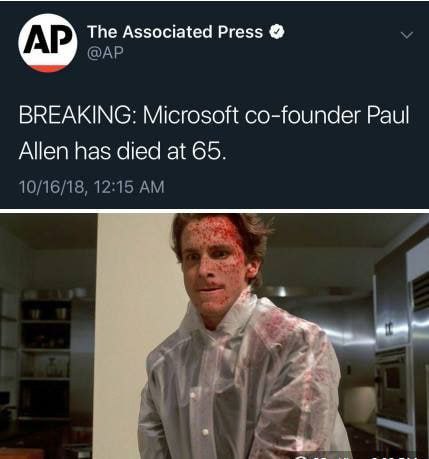Open the AP profile avatar logo
Viewport: 429px width, 459px height.
pos(48,43)
